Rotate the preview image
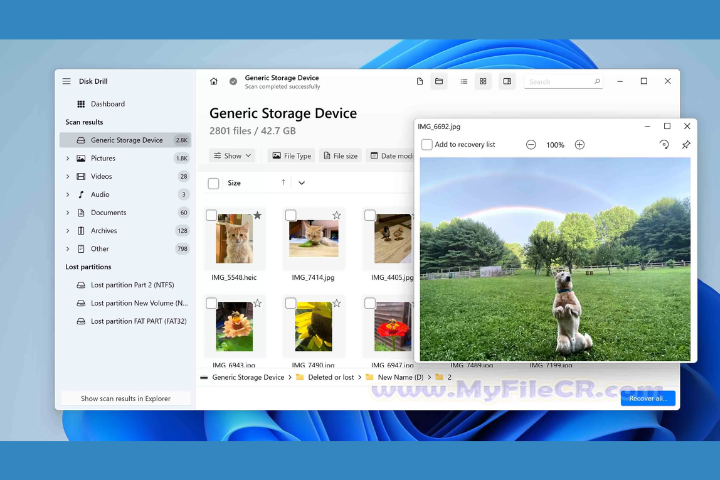 point(664,145)
